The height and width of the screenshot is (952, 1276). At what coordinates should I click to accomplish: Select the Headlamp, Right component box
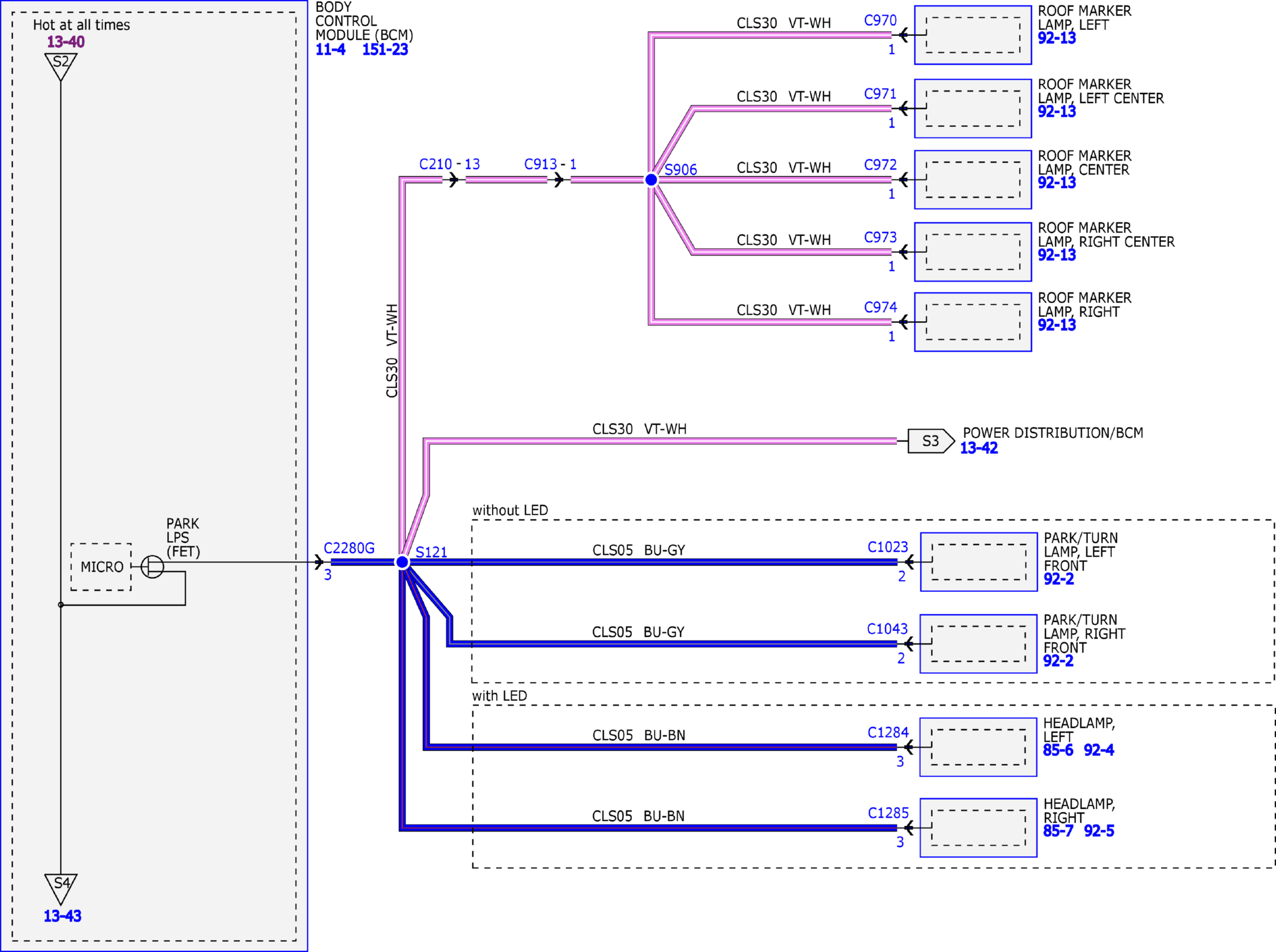978,828
